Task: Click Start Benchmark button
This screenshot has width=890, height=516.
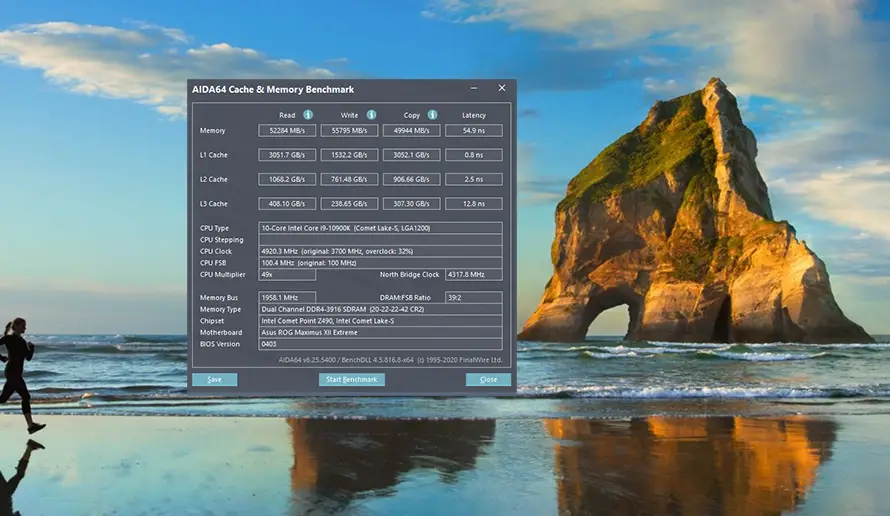Action: pyautogui.click(x=351, y=379)
